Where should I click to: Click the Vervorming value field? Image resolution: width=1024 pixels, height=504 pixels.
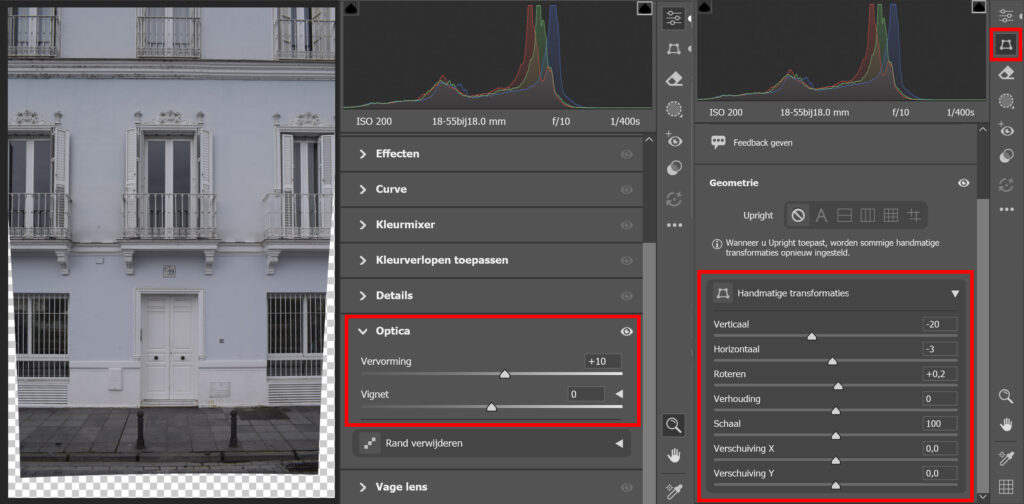tap(603, 361)
